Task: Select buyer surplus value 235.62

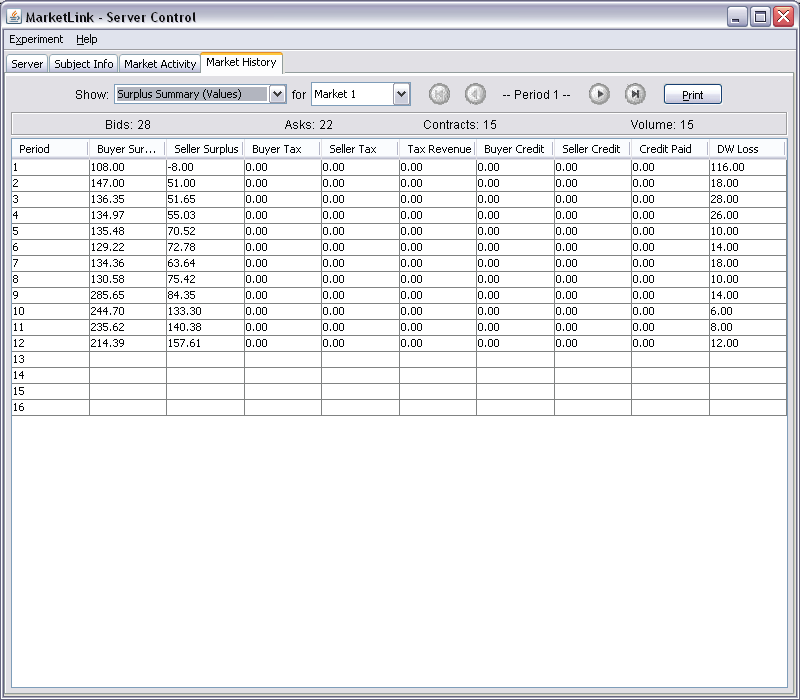Action: pos(128,327)
